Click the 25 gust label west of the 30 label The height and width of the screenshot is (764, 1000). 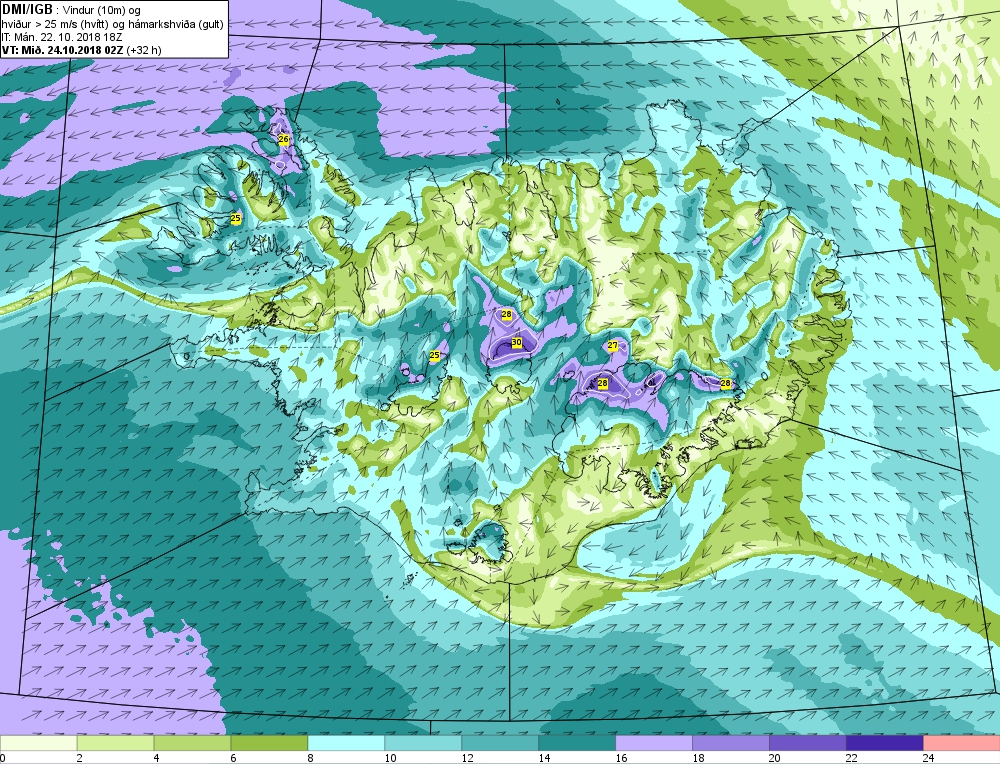434,355
